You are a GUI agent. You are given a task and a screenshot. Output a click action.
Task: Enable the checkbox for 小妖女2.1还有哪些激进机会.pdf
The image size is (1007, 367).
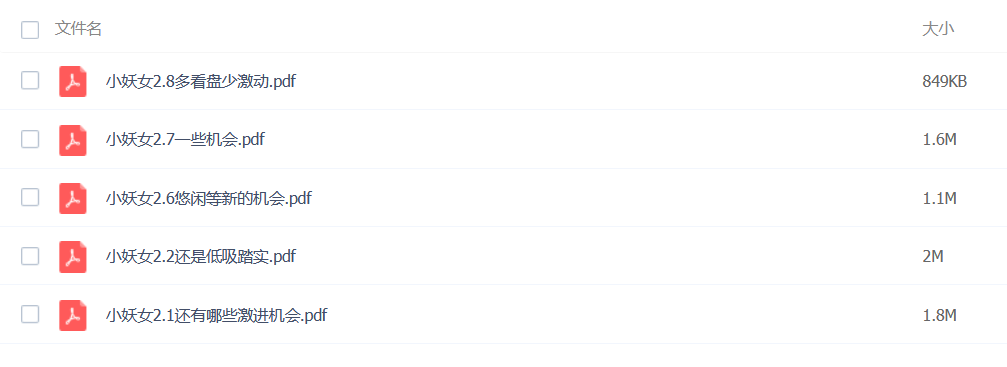tap(30, 314)
